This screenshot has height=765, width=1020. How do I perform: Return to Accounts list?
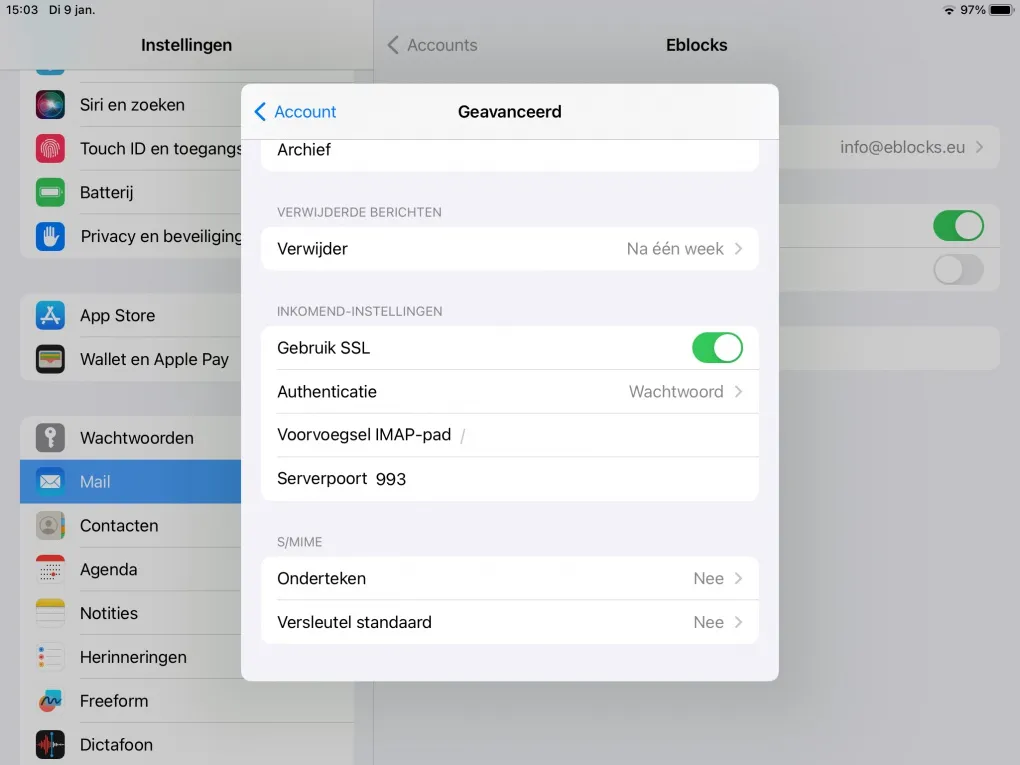[x=432, y=45]
